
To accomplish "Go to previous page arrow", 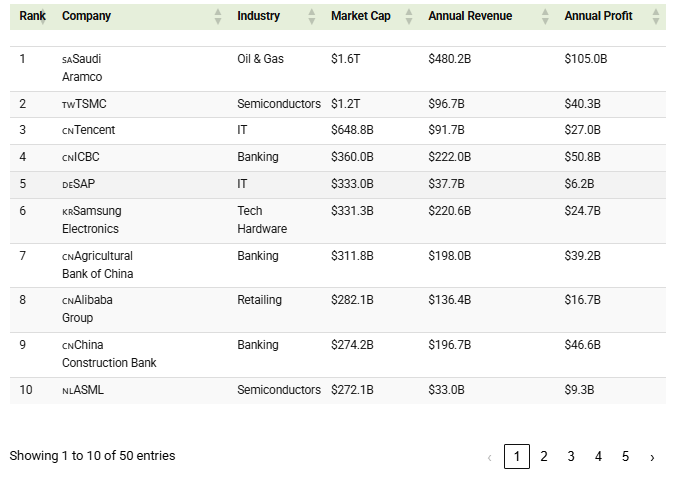I will click(x=489, y=457).
